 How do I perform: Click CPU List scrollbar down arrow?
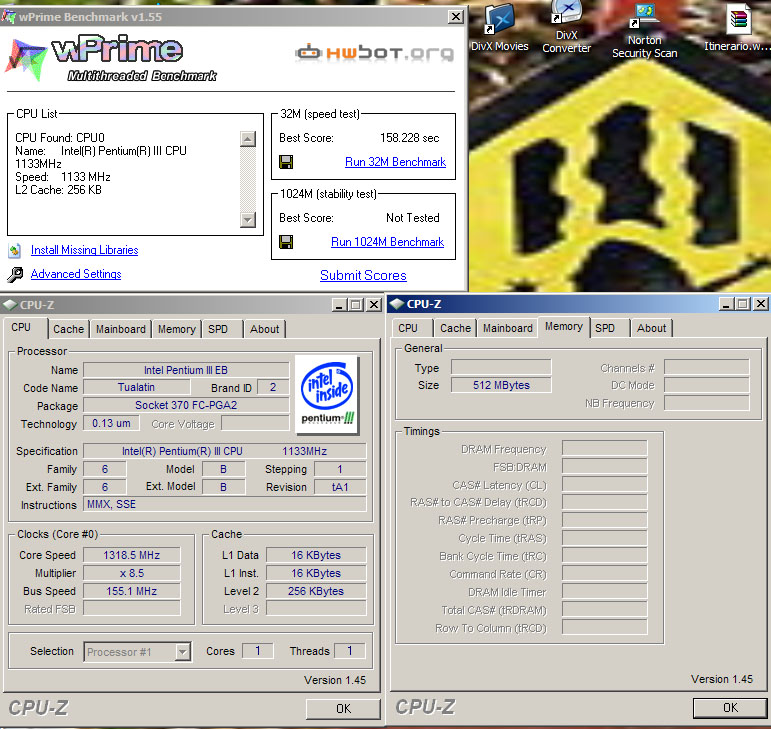click(248, 220)
